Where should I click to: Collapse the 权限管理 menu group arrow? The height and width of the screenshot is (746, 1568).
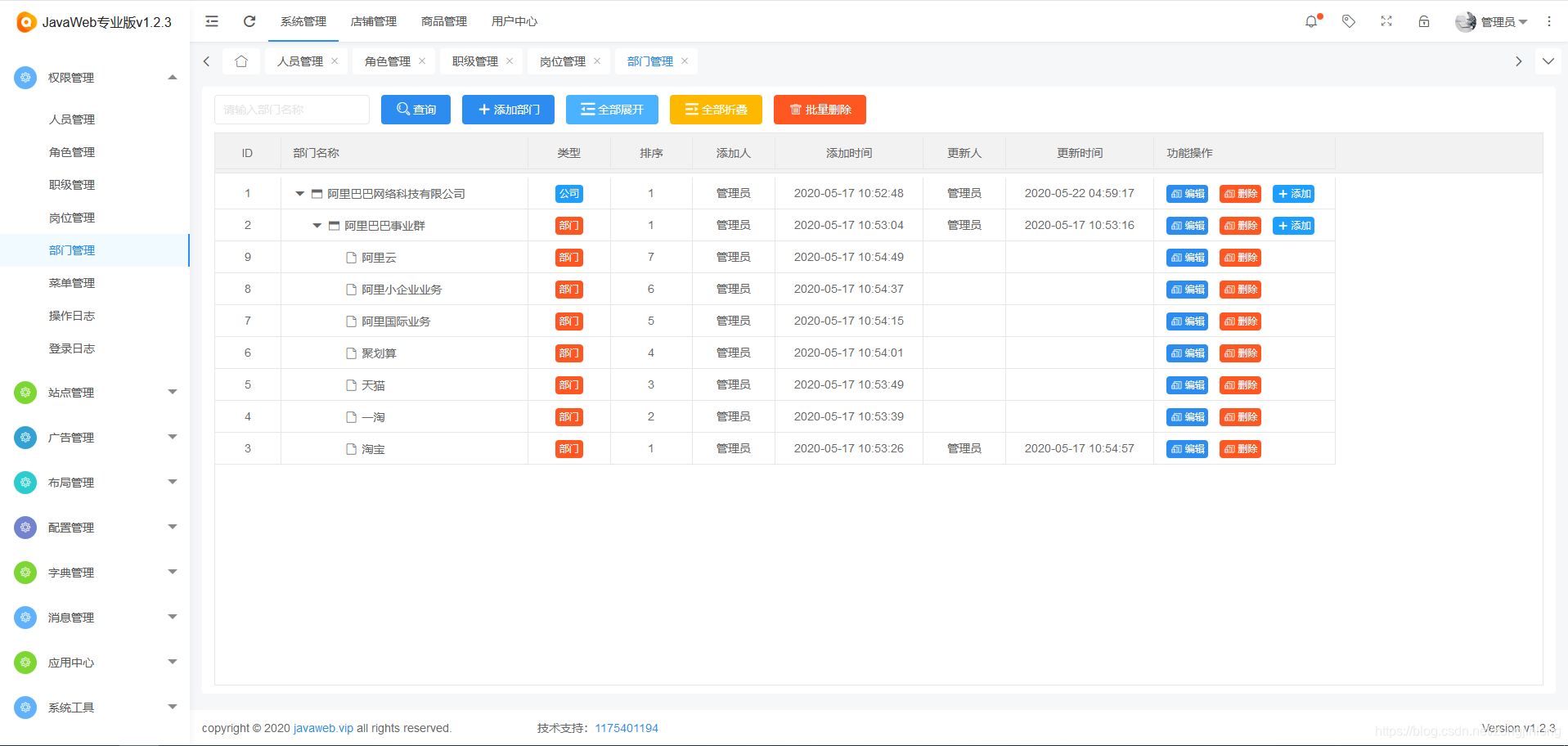point(173,78)
